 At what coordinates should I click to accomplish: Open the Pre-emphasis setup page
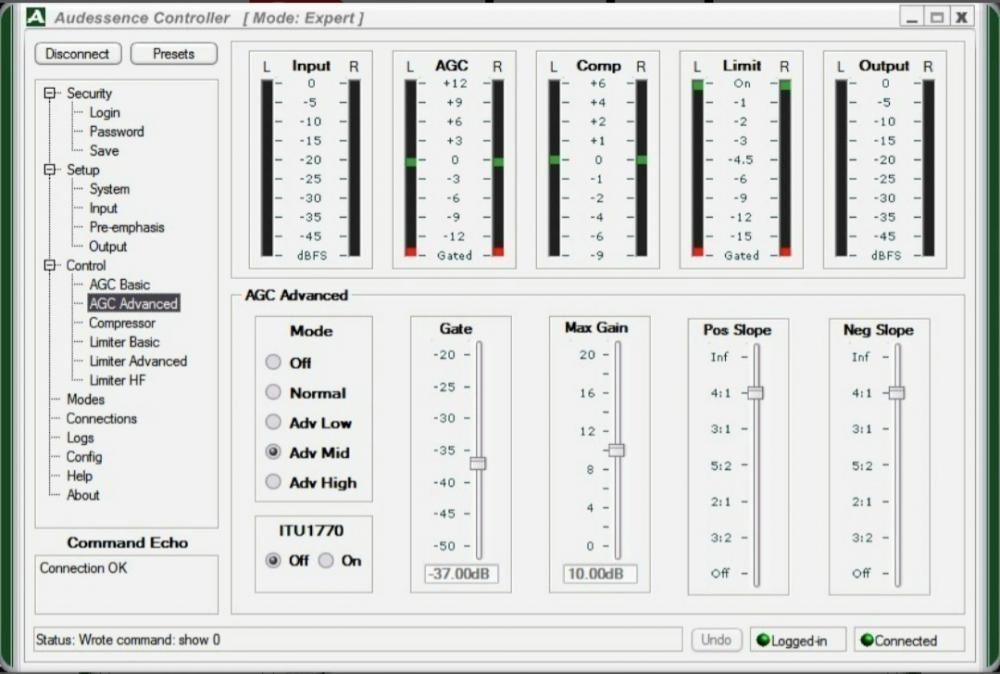[x=127, y=227]
